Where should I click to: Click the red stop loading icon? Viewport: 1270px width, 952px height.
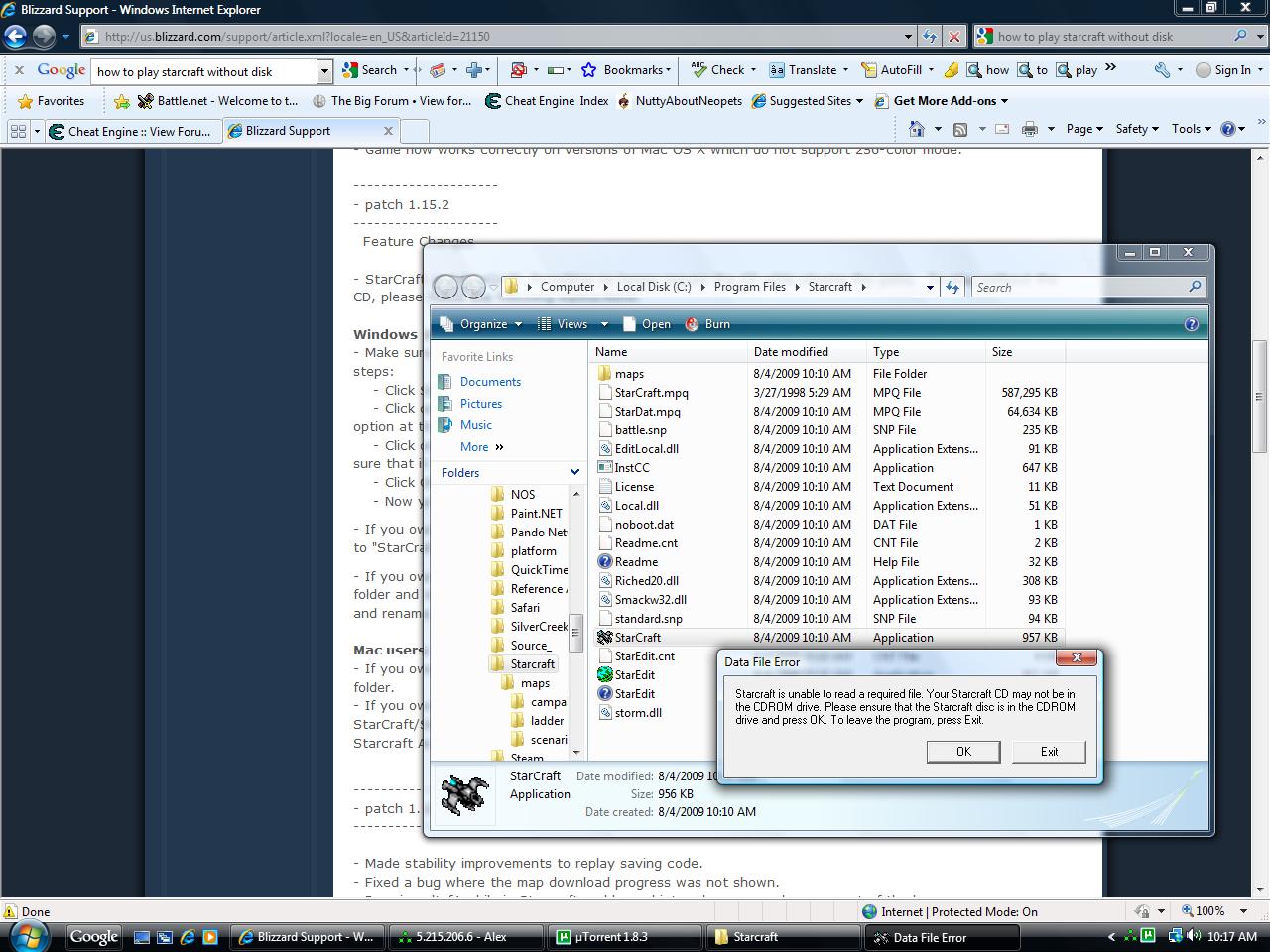tap(954, 37)
